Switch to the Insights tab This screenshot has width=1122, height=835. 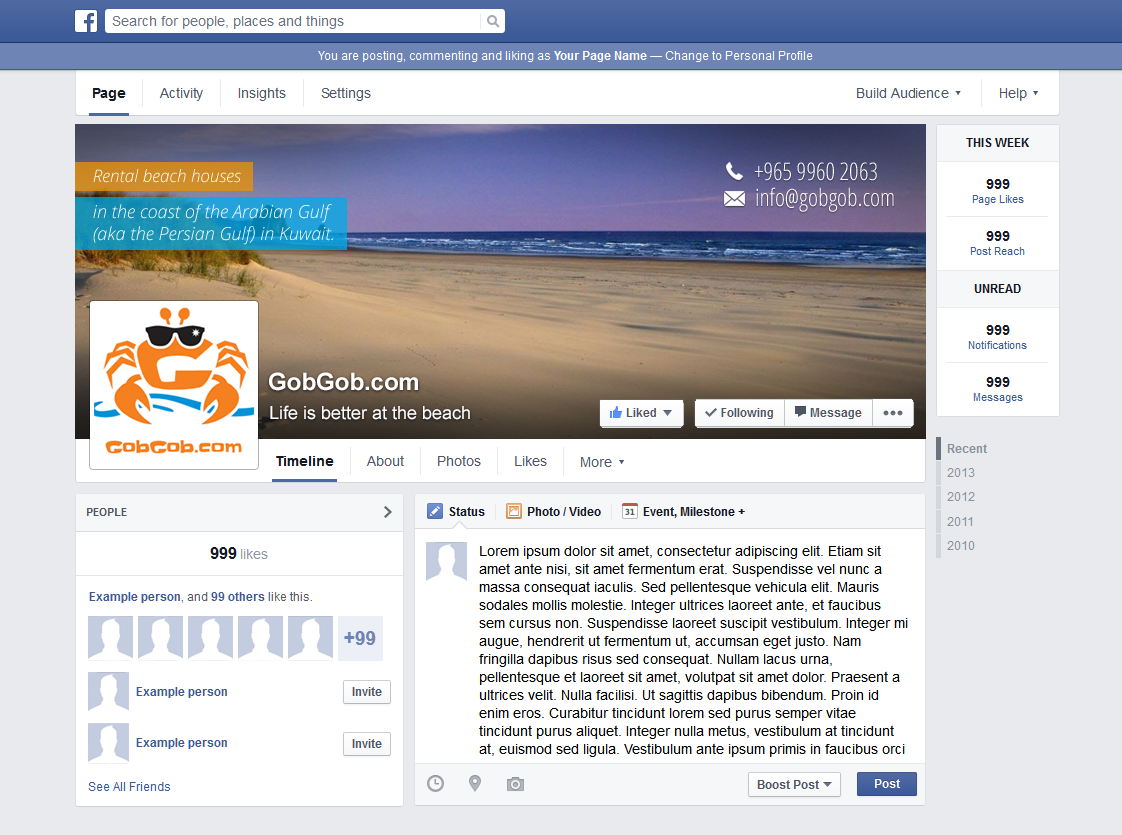point(261,92)
